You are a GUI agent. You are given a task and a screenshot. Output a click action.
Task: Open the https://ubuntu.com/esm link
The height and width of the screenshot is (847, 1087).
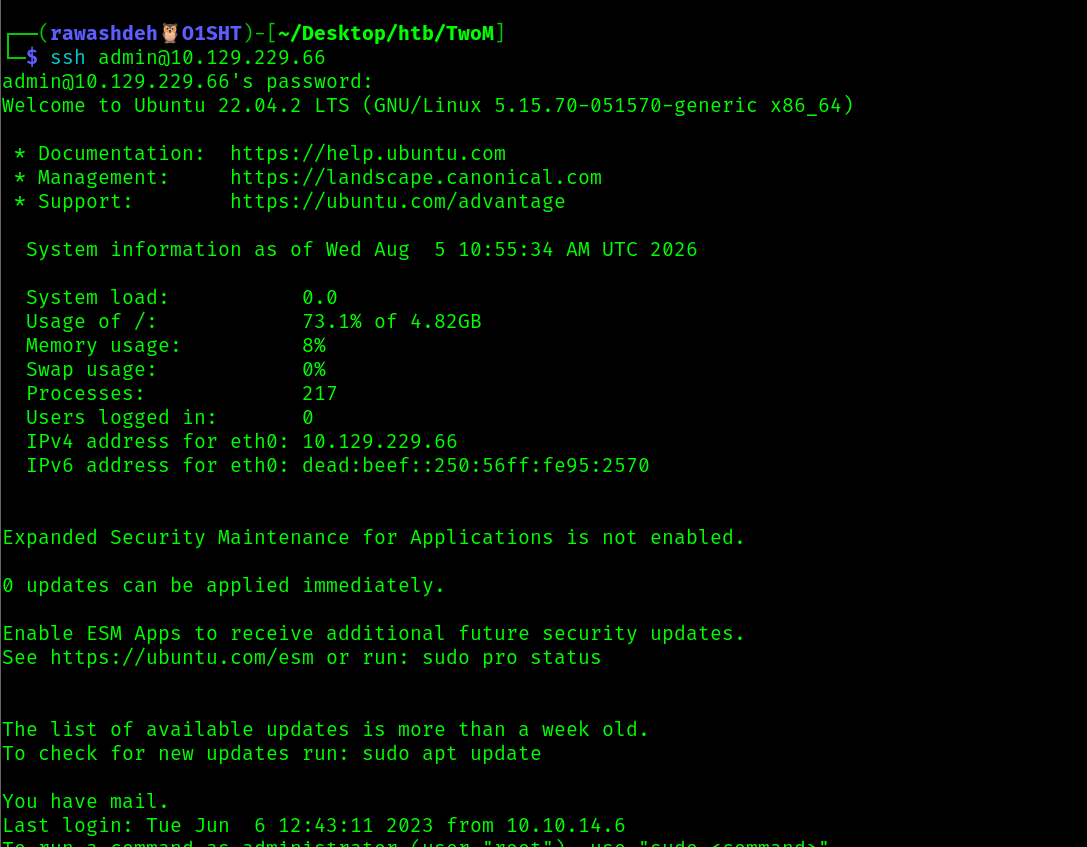pyautogui.click(x=182, y=658)
